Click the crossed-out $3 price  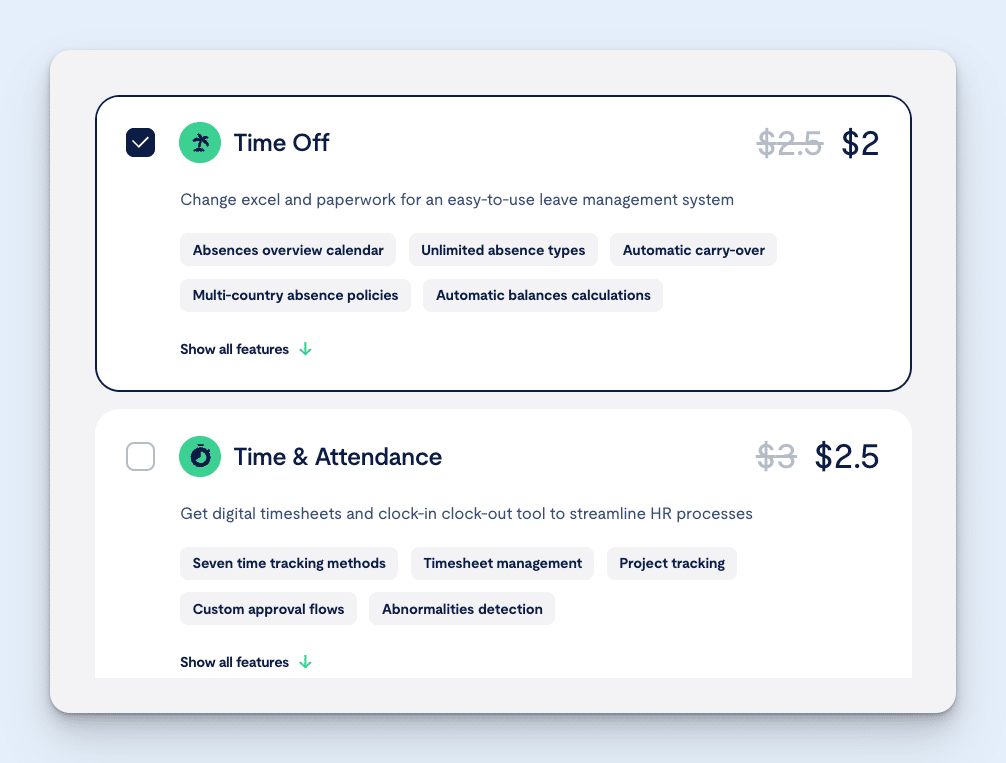click(776, 456)
